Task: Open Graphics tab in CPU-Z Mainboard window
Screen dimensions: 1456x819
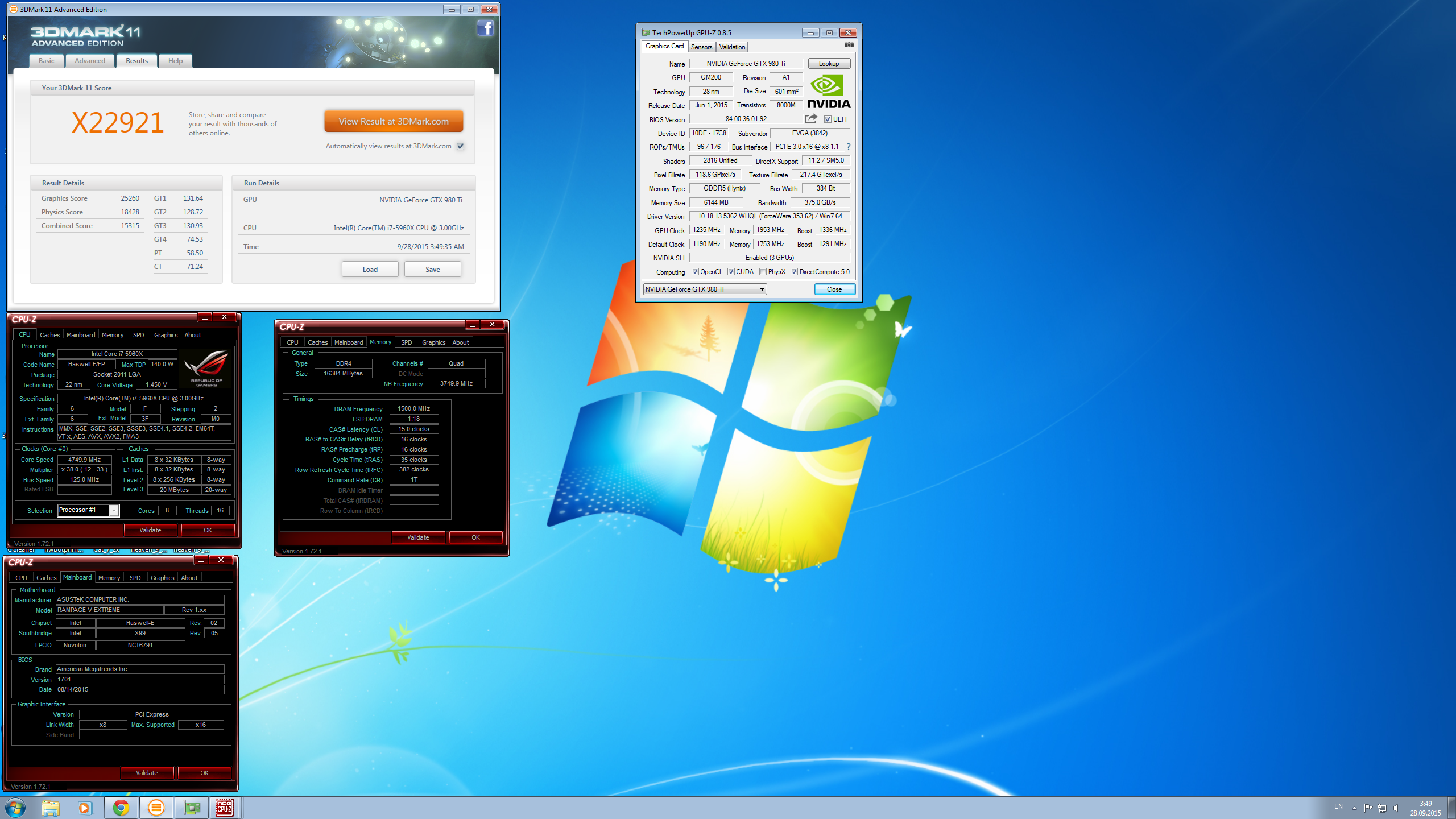Action: point(162,578)
